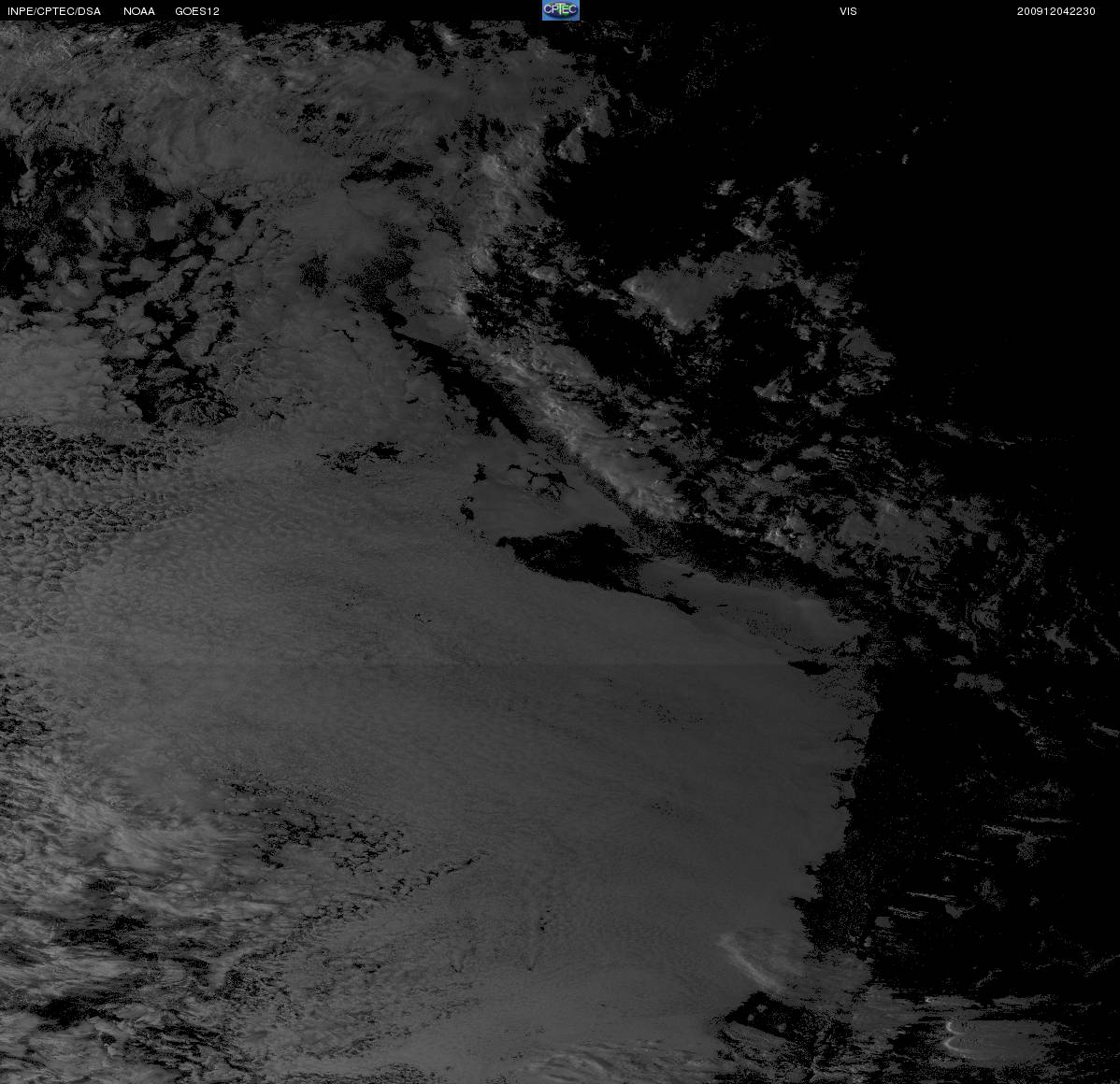This screenshot has width=1120, height=1084.
Task: Click the INPE/CPTEC/DSA header text
Action: [54, 11]
